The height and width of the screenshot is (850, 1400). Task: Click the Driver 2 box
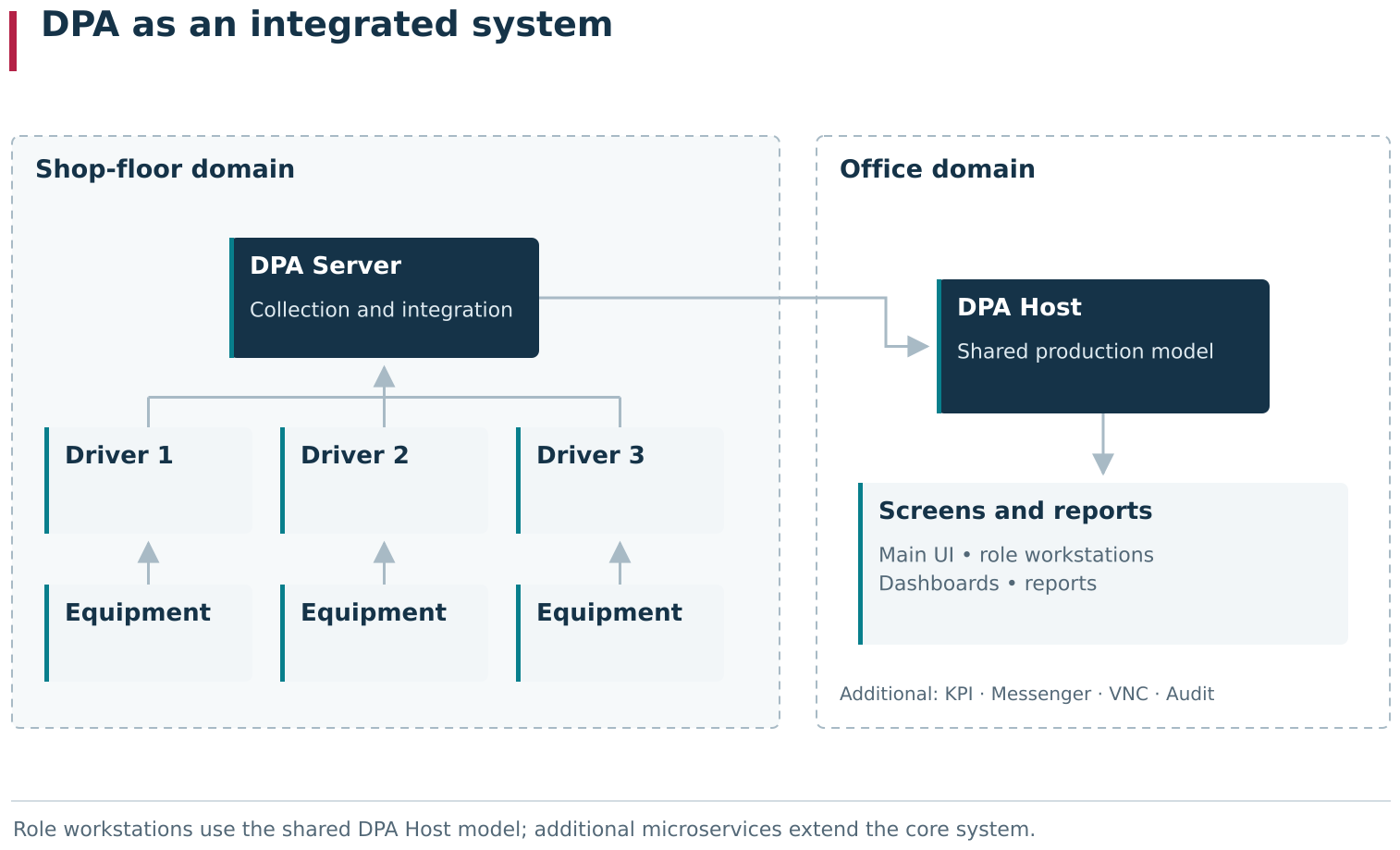tap(385, 480)
